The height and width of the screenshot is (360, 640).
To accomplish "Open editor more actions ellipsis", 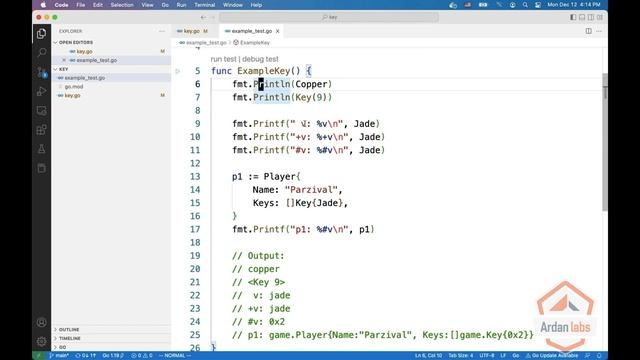I will pos(599,31).
